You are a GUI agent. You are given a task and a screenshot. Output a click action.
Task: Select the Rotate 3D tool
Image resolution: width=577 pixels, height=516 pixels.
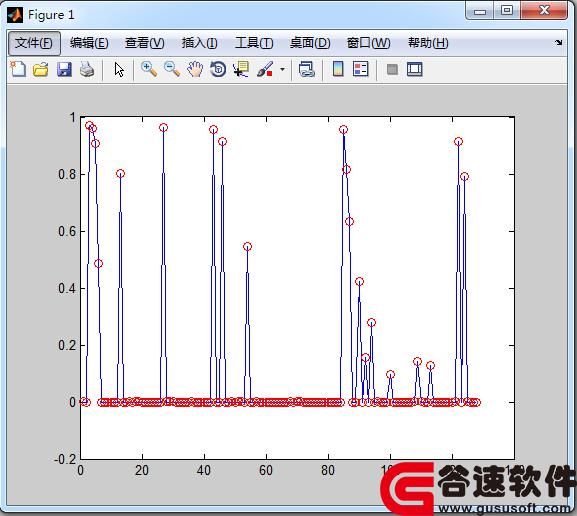click(218, 69)
